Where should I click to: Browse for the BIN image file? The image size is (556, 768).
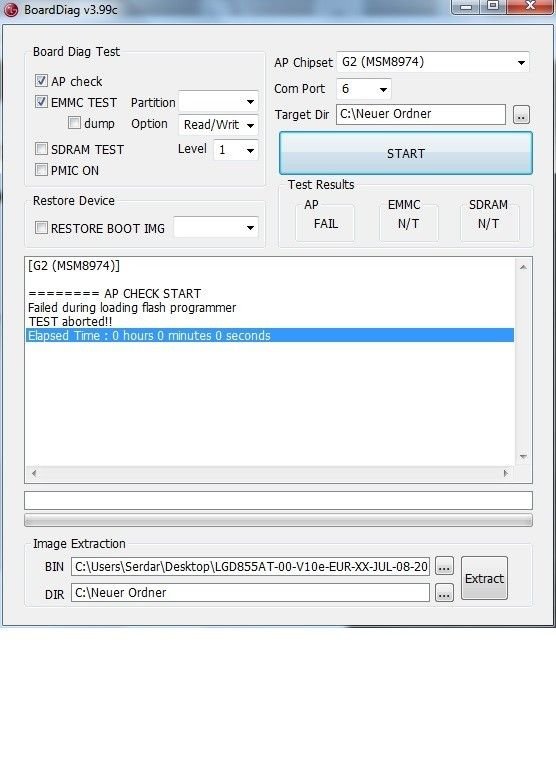(444, 567)
